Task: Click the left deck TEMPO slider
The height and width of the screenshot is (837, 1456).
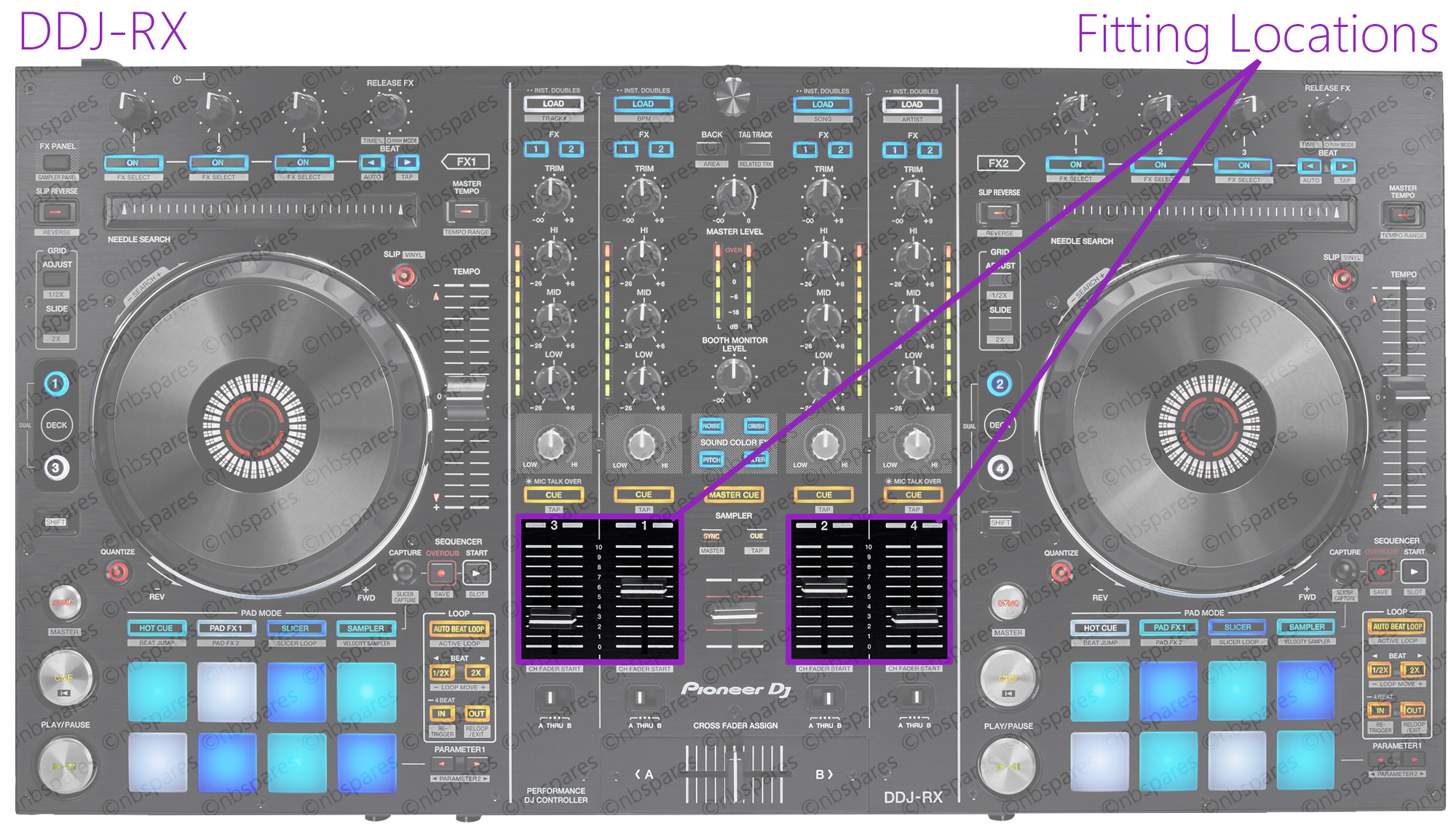Action: (x=467, y=397)
